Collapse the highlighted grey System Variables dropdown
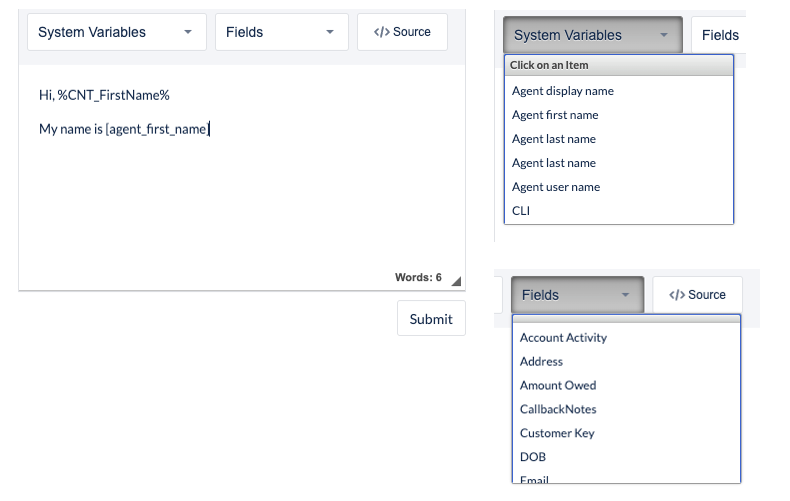 click(x=592, y=35)
